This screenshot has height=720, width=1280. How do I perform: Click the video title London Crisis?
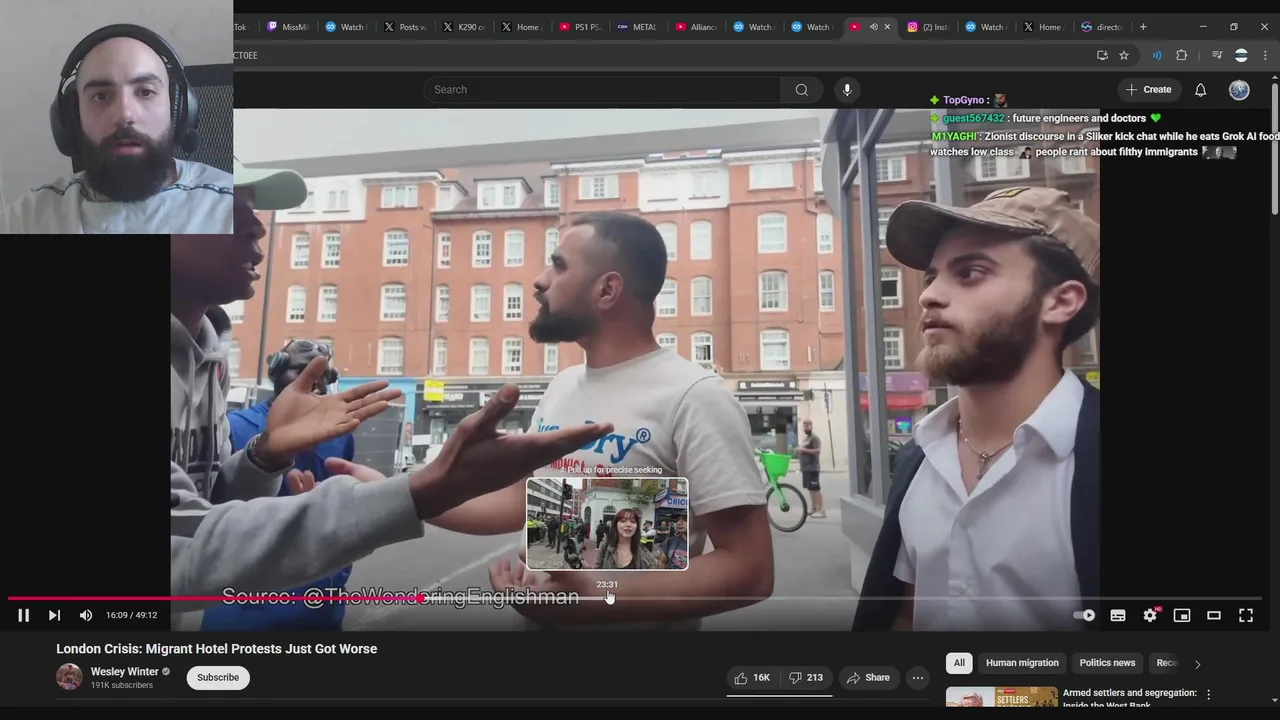[x=216, y=649]
